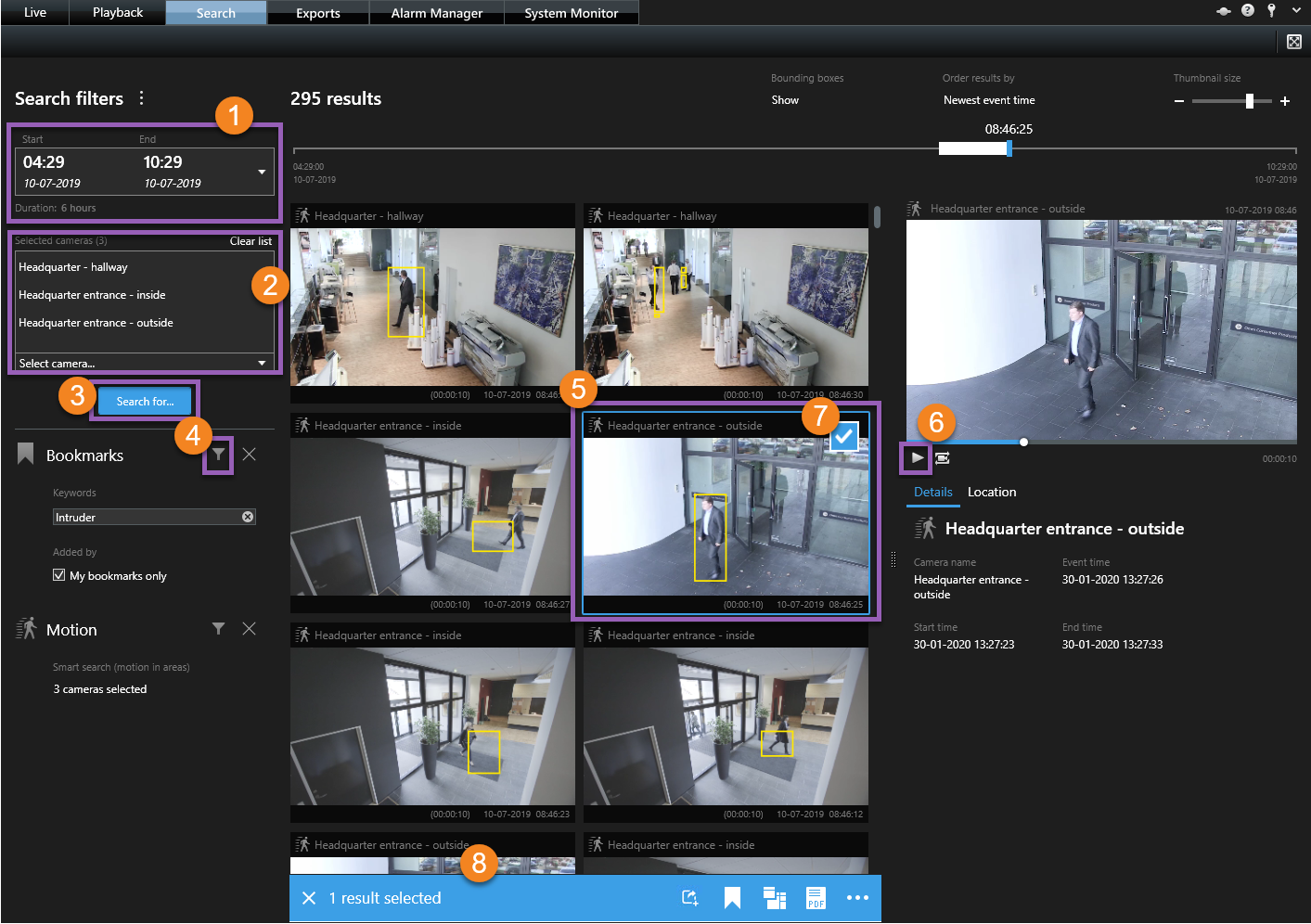This screenshot has height=924, width=1311.
Task: Select the Details tab in preview pane
Action: (933, 493)
